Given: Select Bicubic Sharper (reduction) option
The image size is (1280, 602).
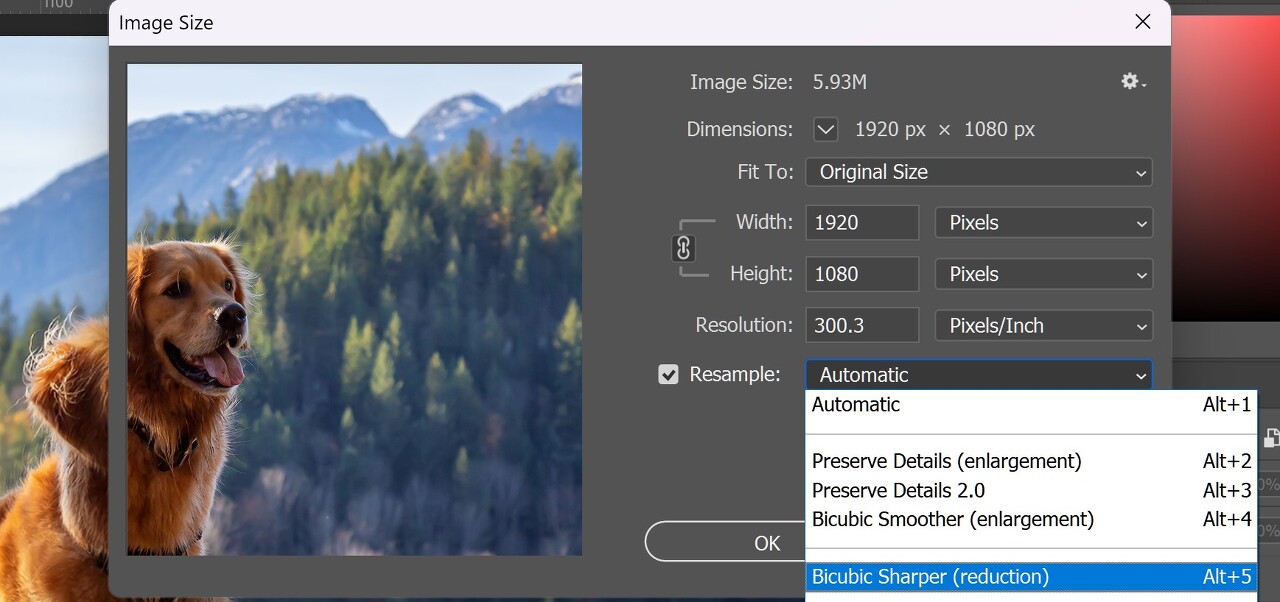Looking at the screenshot, I should click(1031, 577).
